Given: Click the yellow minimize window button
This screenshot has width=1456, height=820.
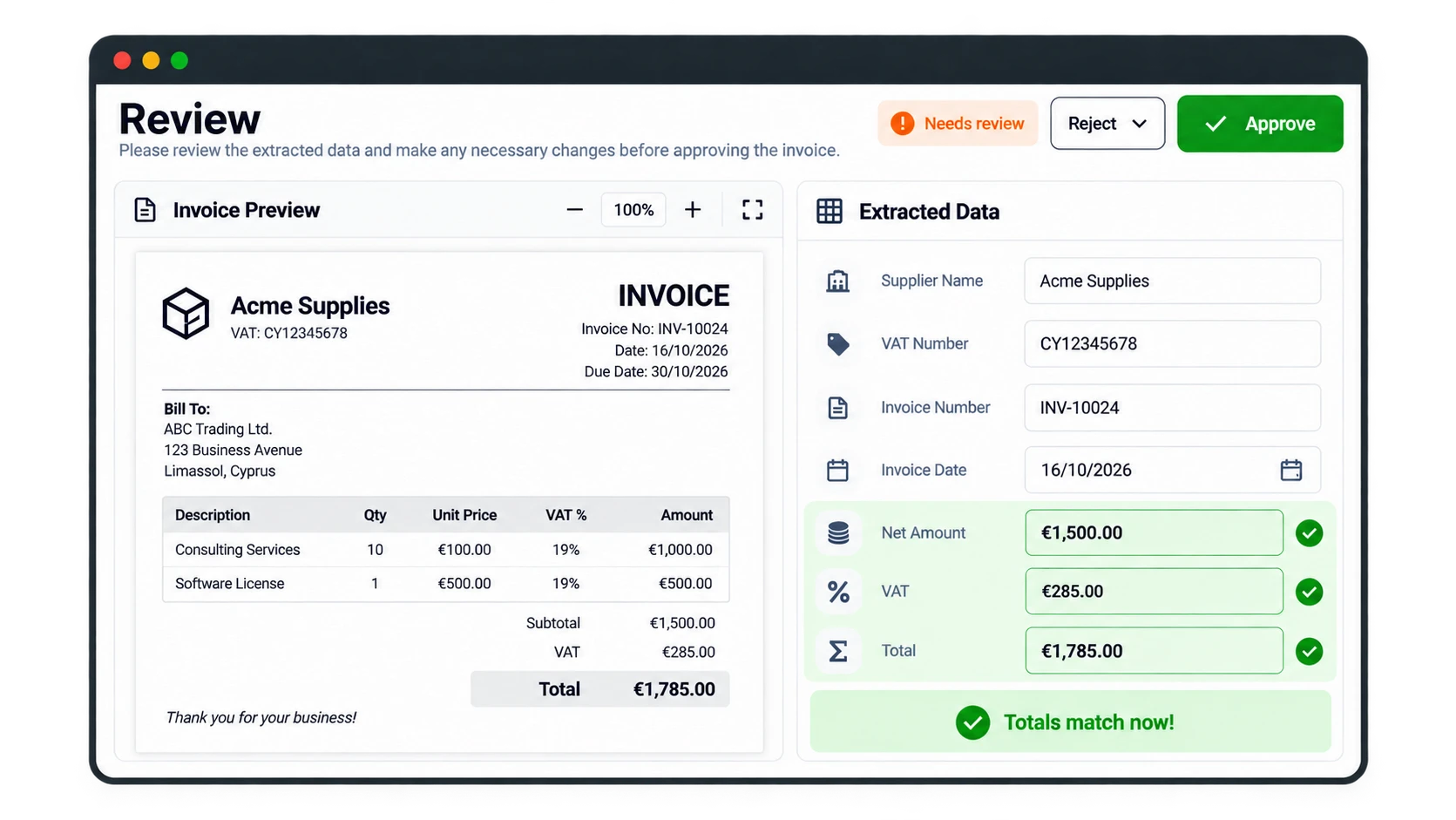Looking at the screenshot, I should click(x=151, y=60).
